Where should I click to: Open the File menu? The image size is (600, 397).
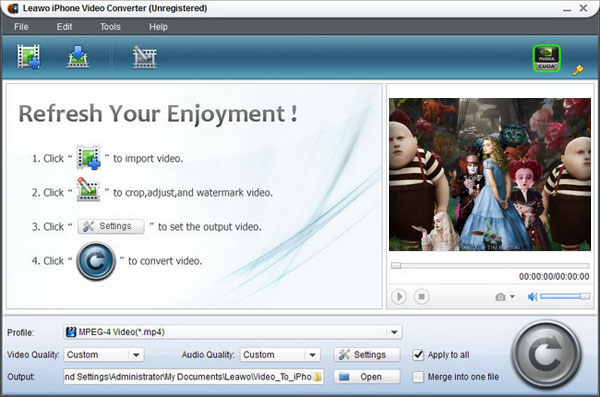tap(21, 27)
